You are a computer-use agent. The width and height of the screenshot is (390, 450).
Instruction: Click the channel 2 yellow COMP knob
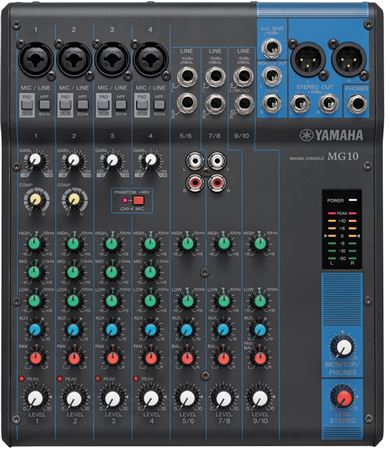tap(74, 200)
